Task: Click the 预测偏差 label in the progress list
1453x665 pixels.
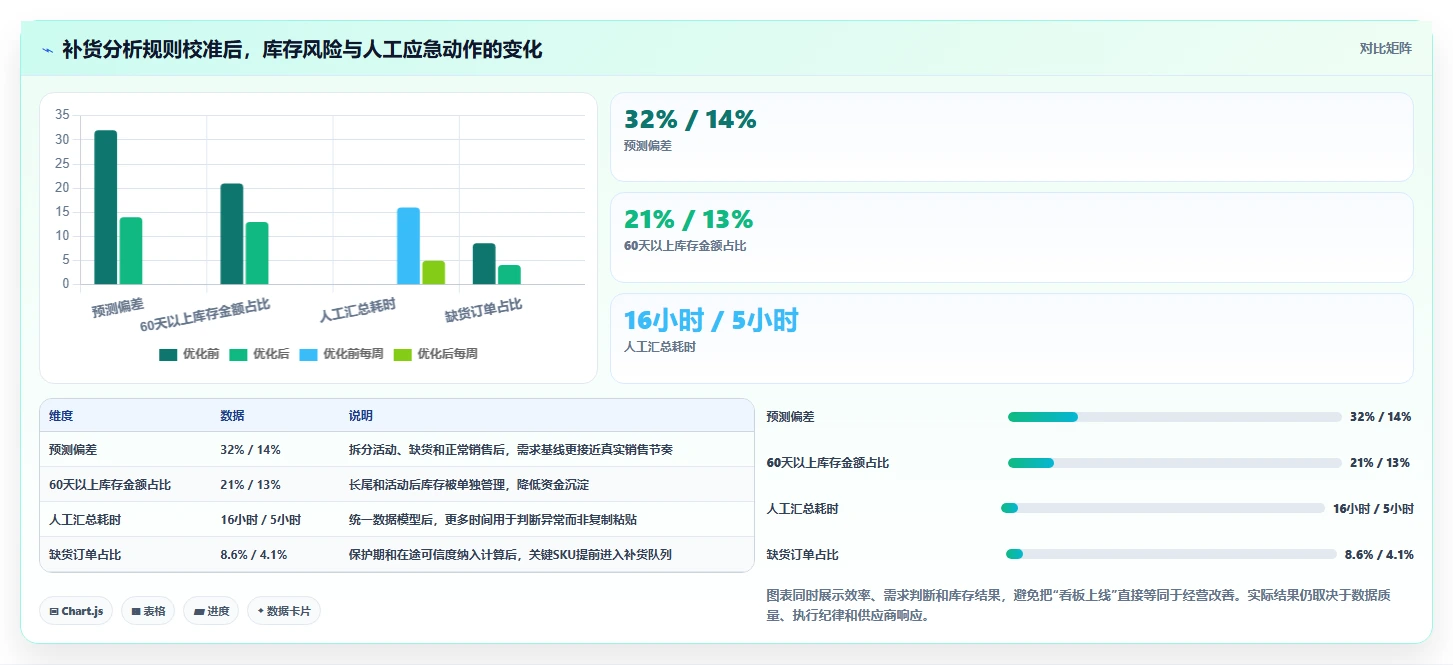Action: (x=790, y=417)
